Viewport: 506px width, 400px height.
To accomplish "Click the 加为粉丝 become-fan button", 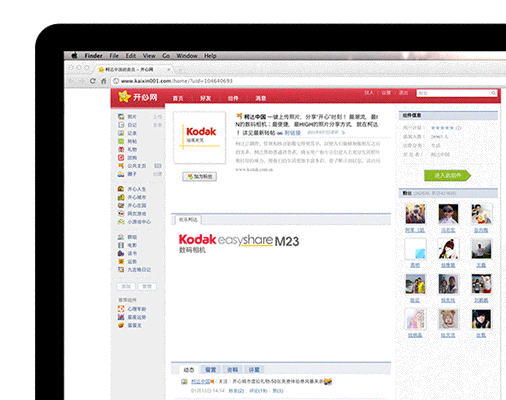I will 199,176.
